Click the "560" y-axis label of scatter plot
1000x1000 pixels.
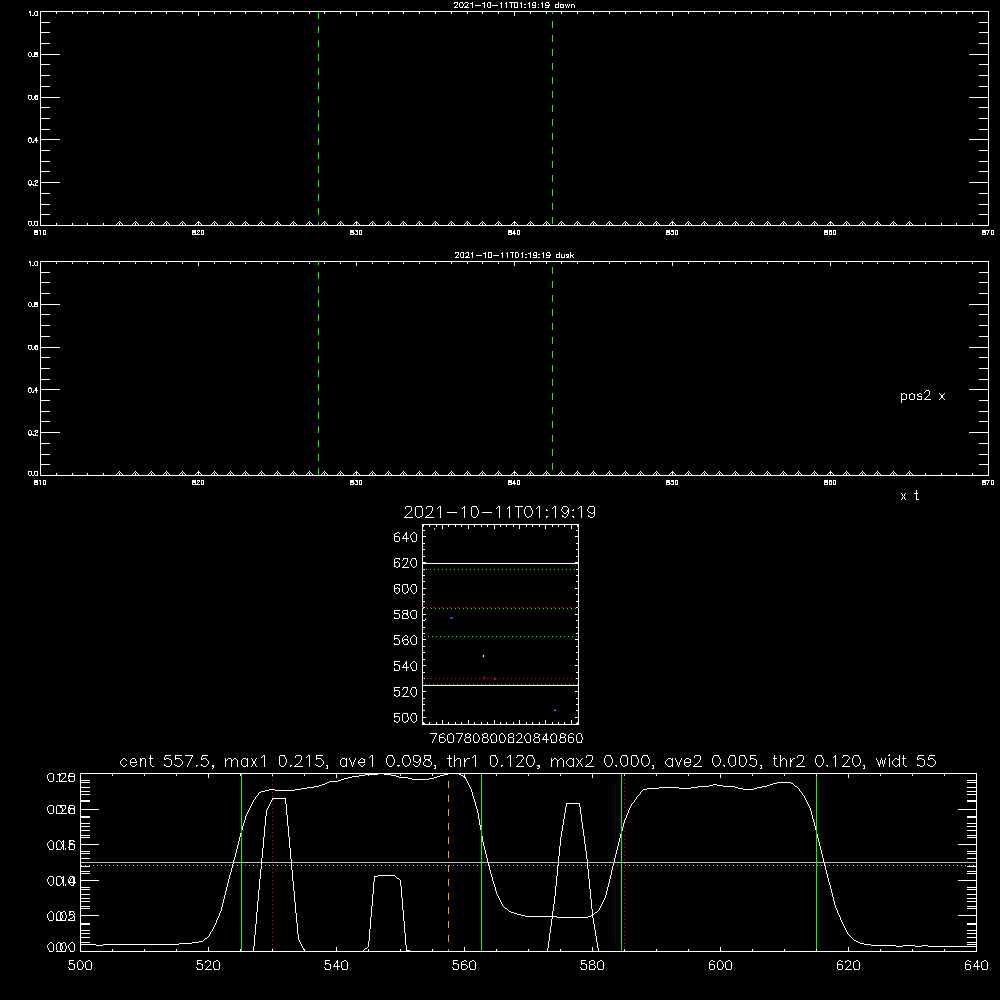(x=406, y=640)
